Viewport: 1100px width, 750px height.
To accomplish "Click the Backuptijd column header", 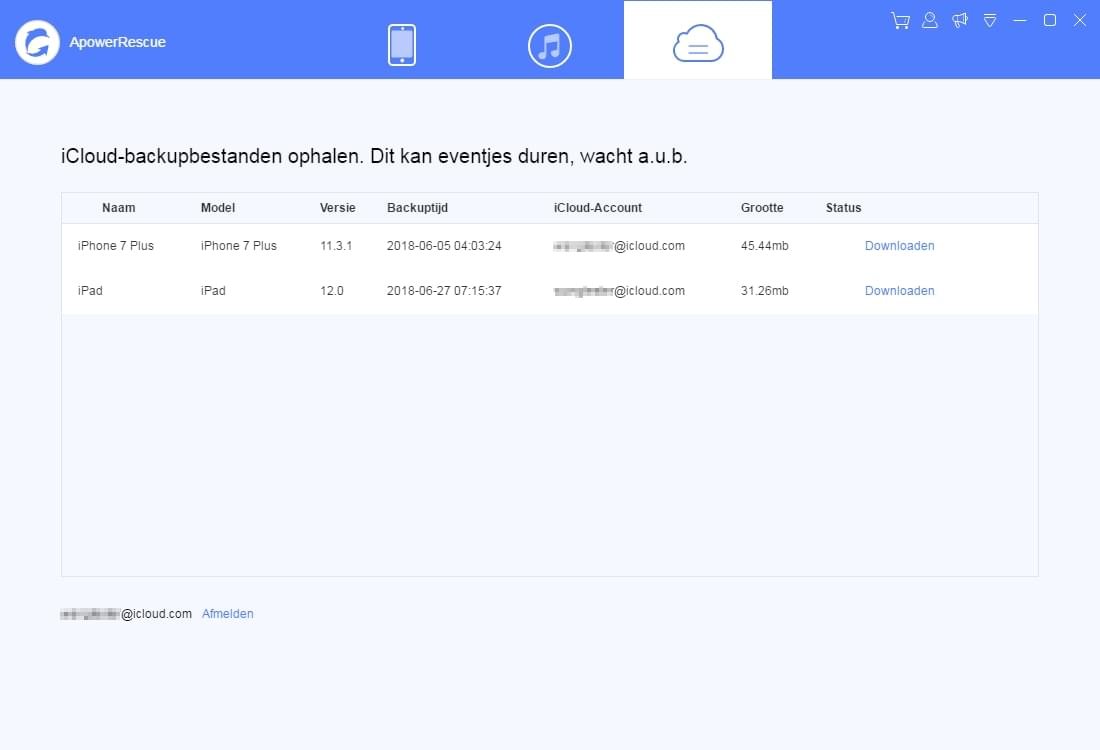I will 417,207.
